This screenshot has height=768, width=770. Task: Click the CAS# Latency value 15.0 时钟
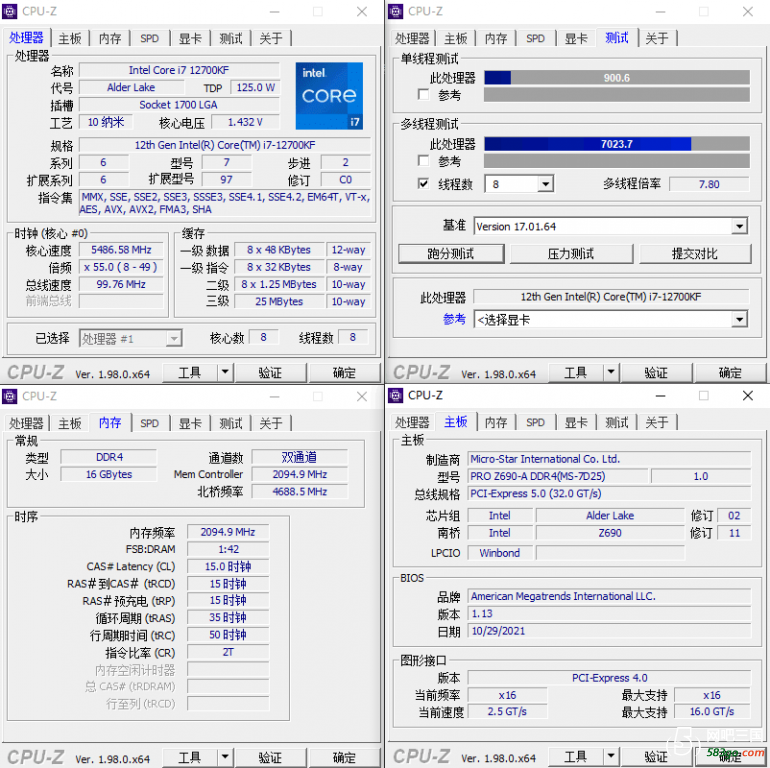click(x=228, y=566)
